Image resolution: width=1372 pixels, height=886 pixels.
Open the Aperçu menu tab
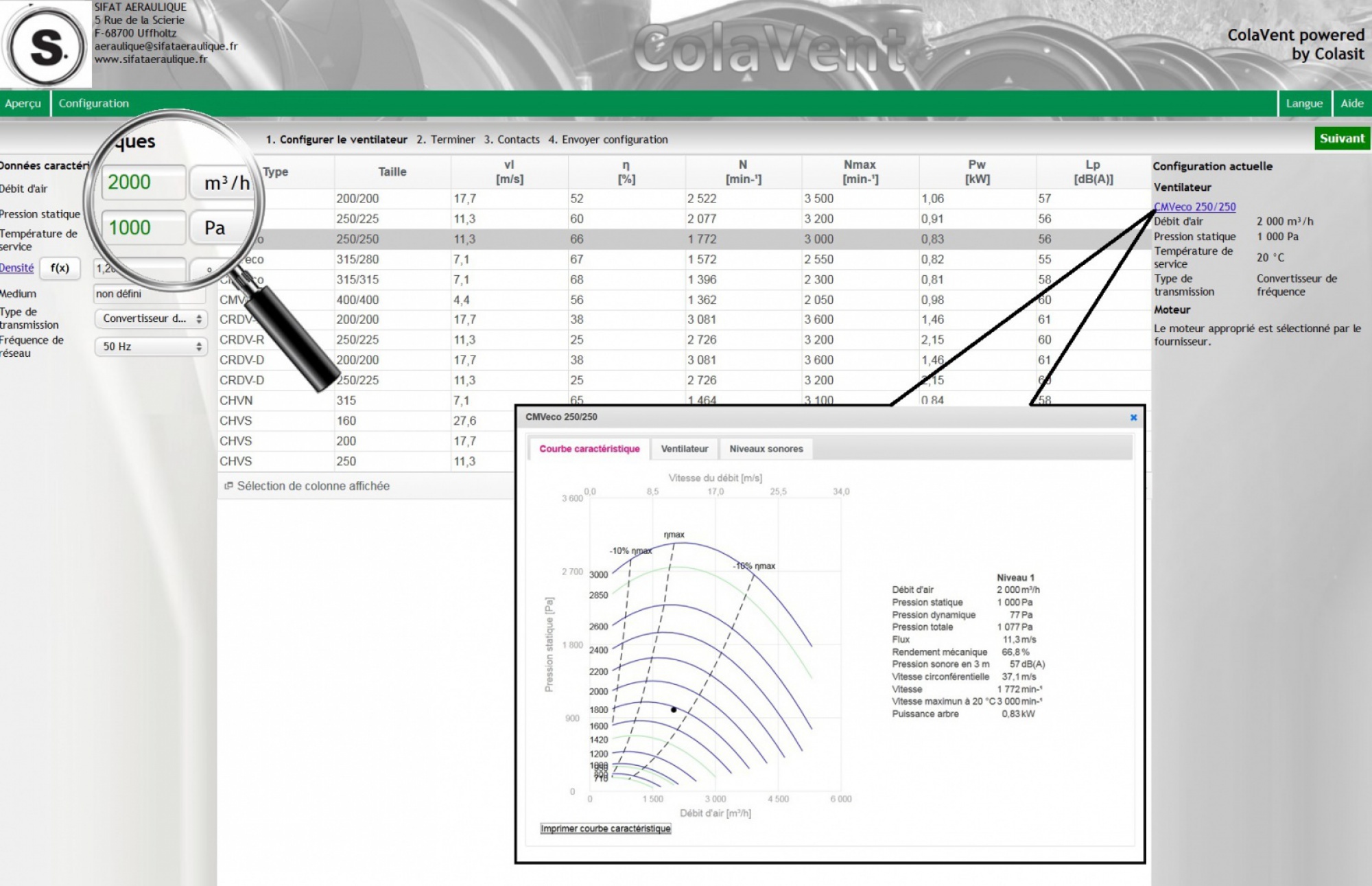[x=23, y=104]
